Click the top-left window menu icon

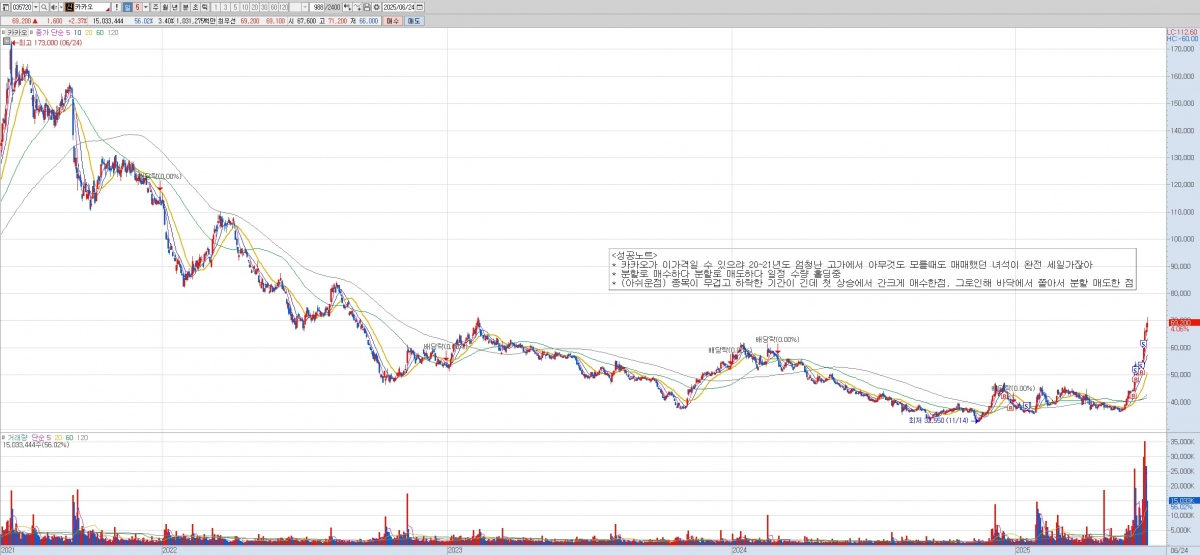[5, 6]
